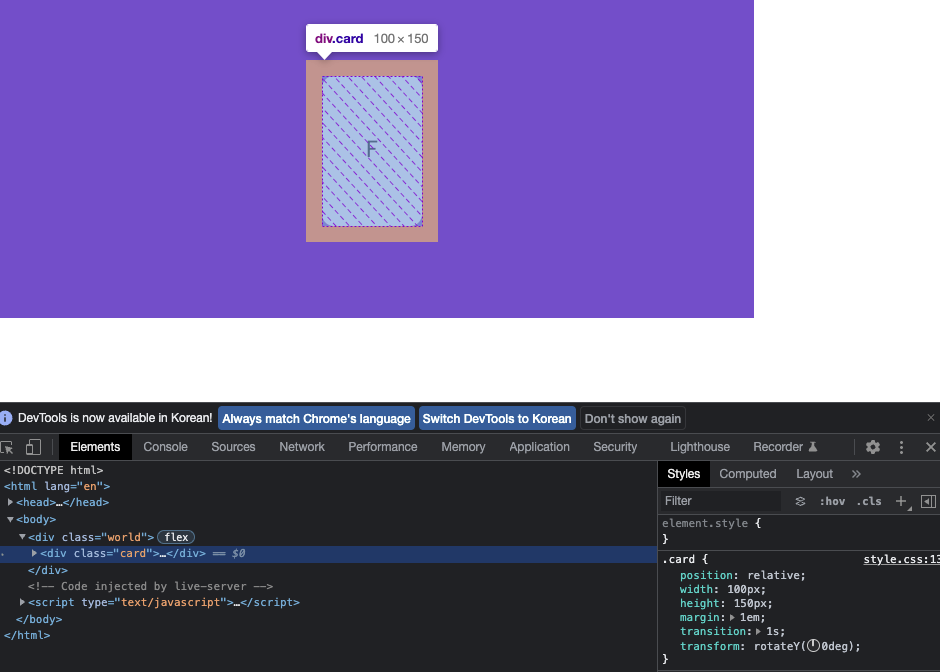
Task: Activate the inspect element picker icon
Action: click(x=7, y=447)
